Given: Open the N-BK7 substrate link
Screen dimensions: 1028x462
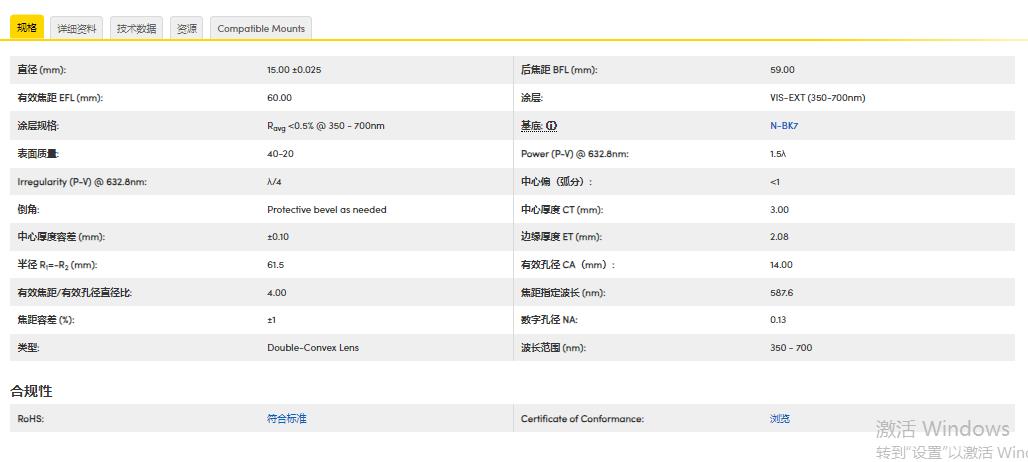Looking at the screenshot, I should click(784, 126).
